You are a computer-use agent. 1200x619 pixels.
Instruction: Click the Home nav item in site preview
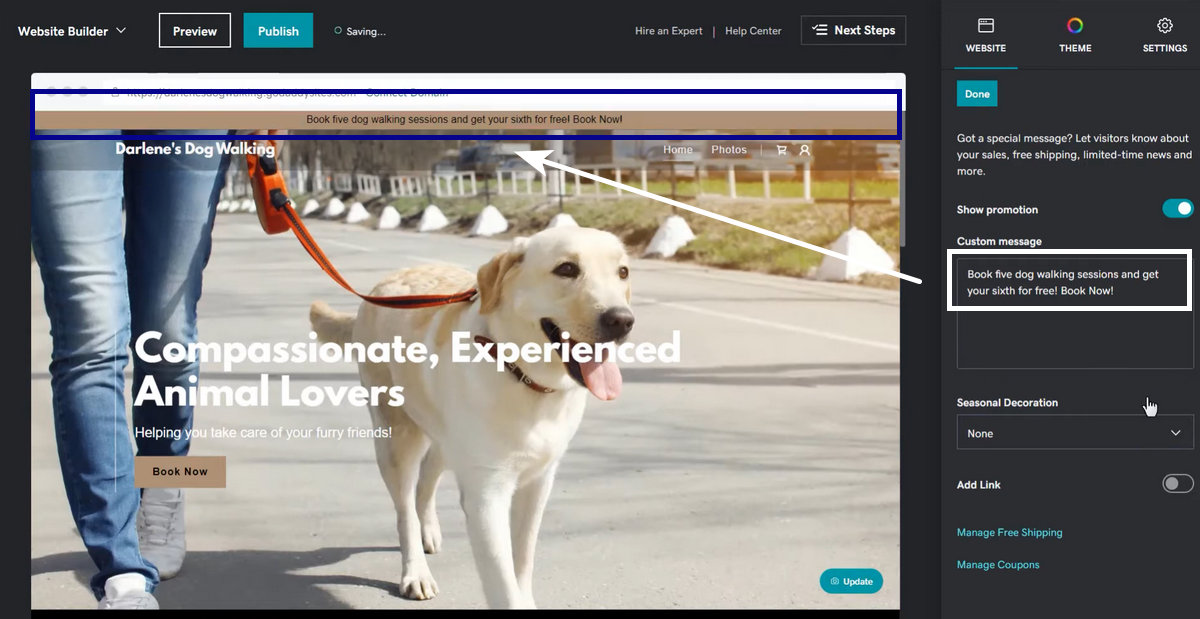[677, 150]
